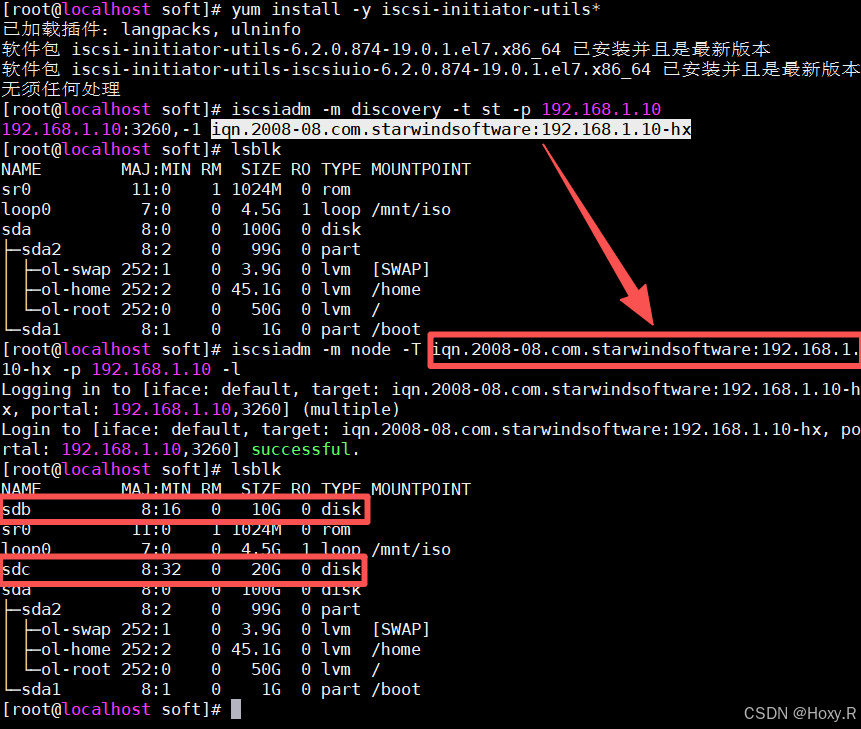Click the 'Logging in to' output text
The image size is (861, 729).
(x=66, y=390)
